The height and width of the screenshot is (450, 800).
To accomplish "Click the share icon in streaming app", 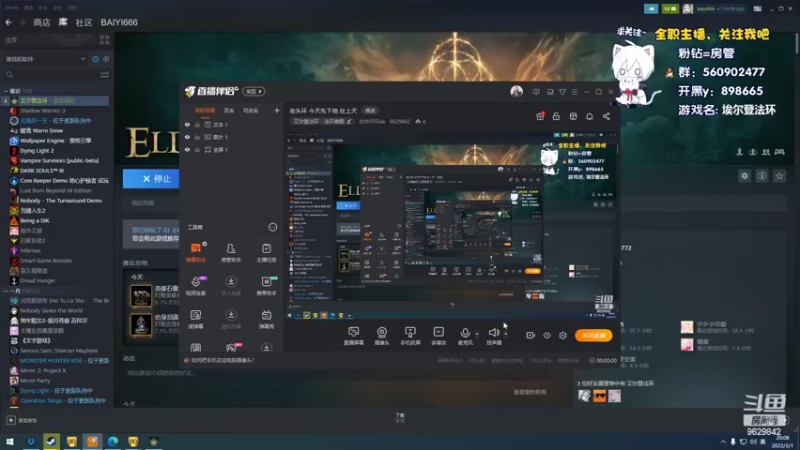I will [606, 116].
